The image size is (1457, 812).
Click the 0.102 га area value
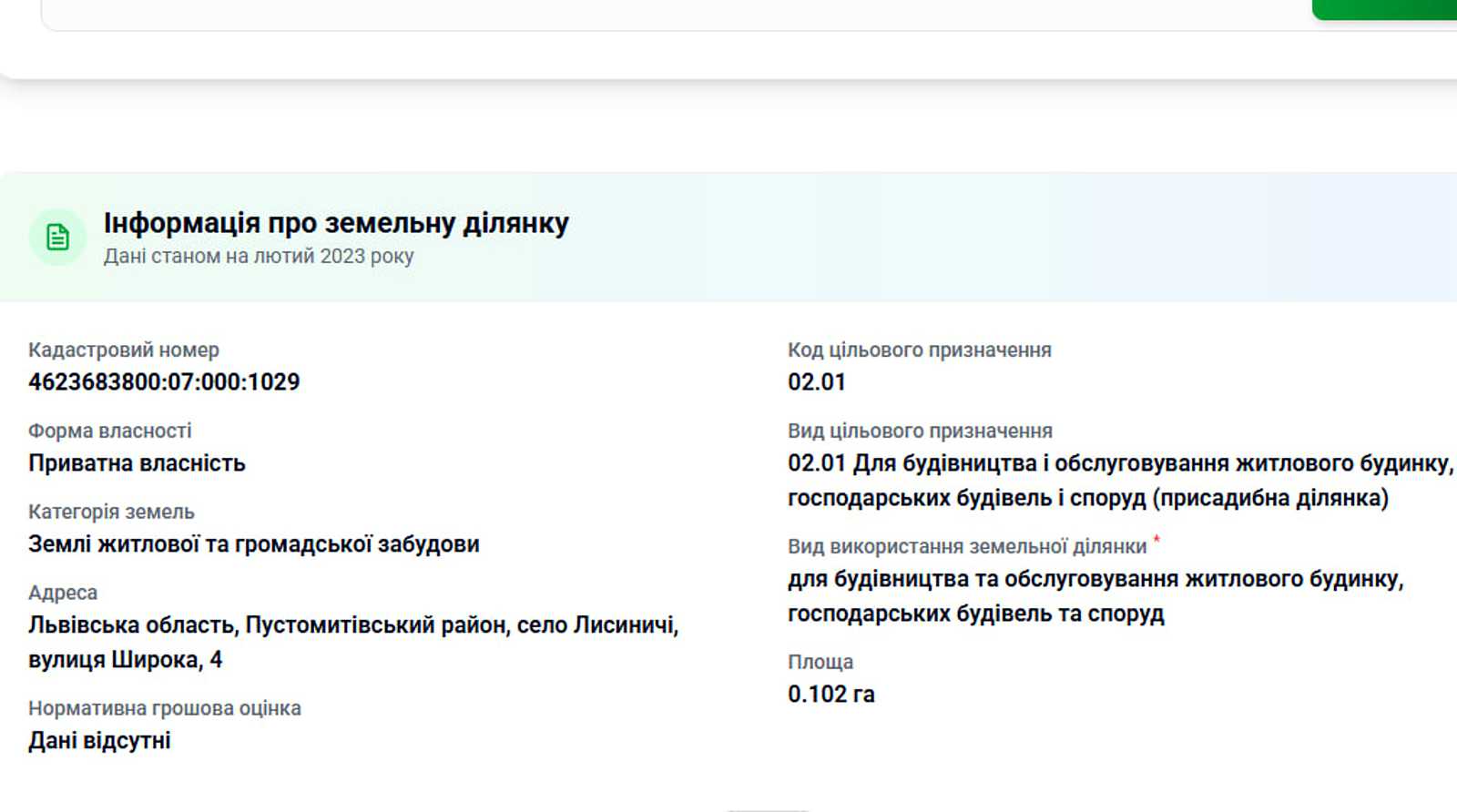point(831,695)
